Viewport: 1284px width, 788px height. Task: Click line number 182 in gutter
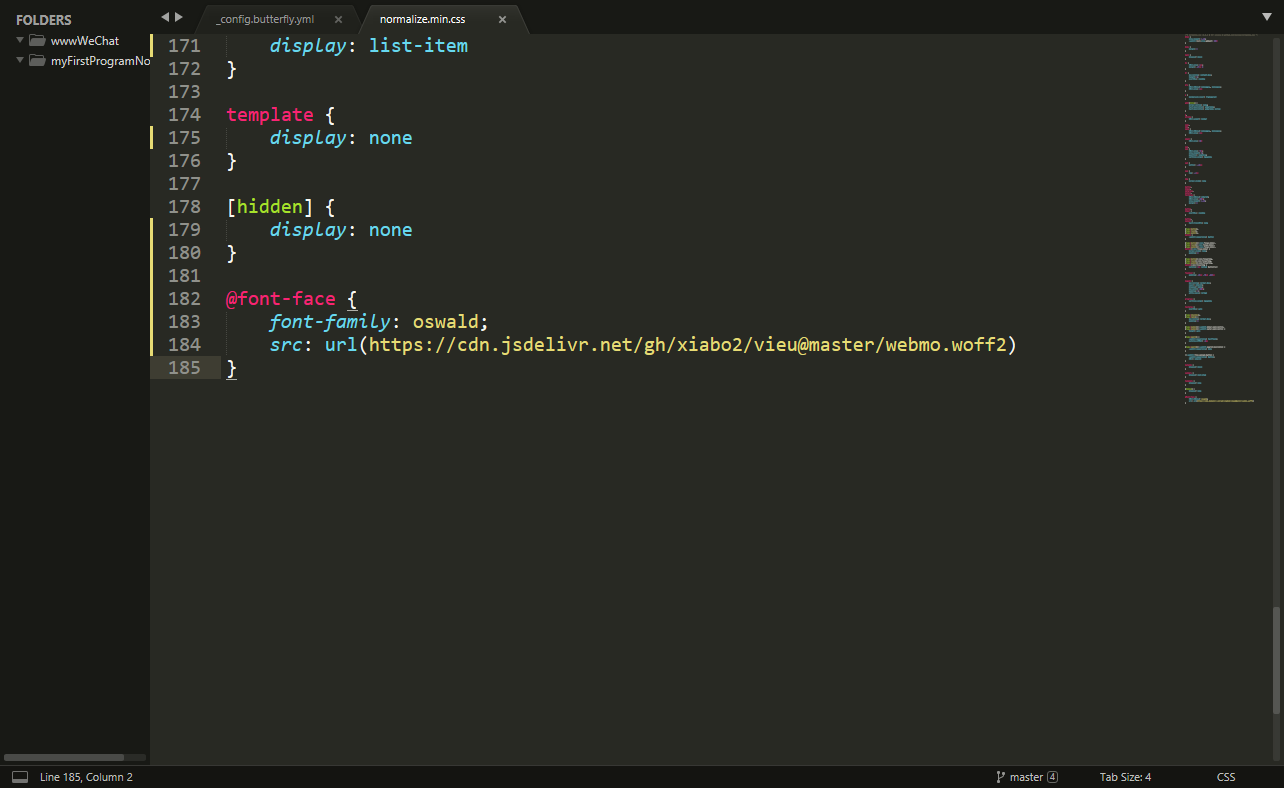(x=184, y=299)
